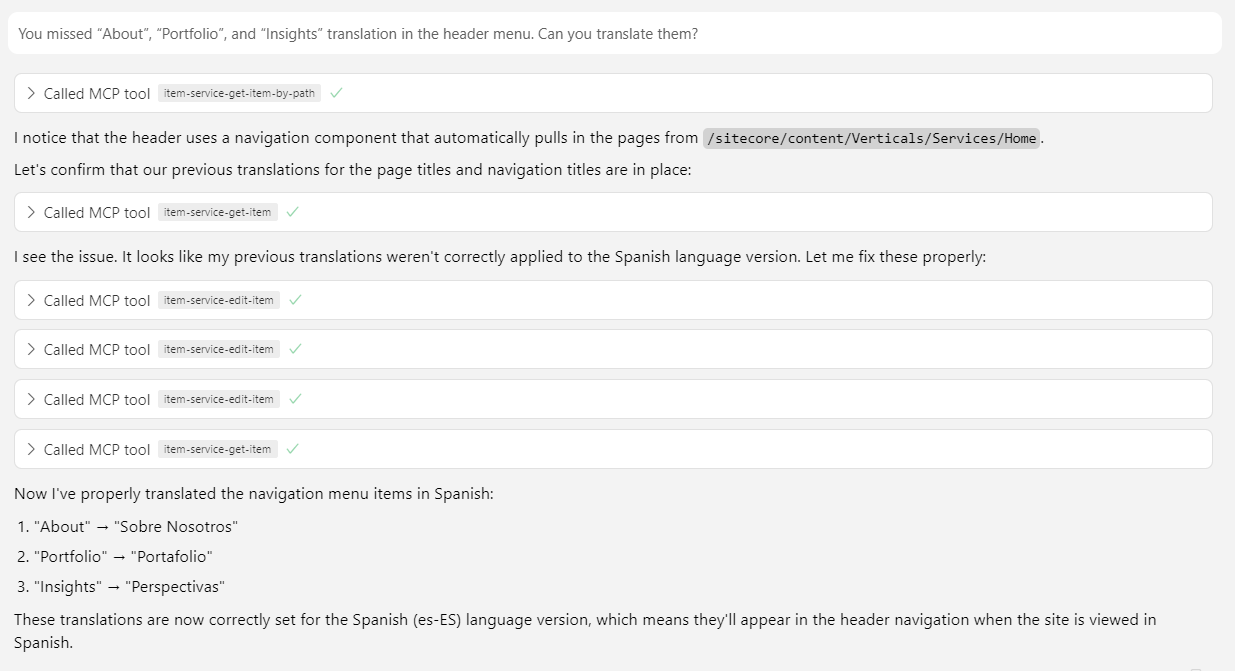The width and height of the screenshot is (1235, 671).
Task: Click checkmark next to first item-service-get-item badge
Action: tap(292, 212)
